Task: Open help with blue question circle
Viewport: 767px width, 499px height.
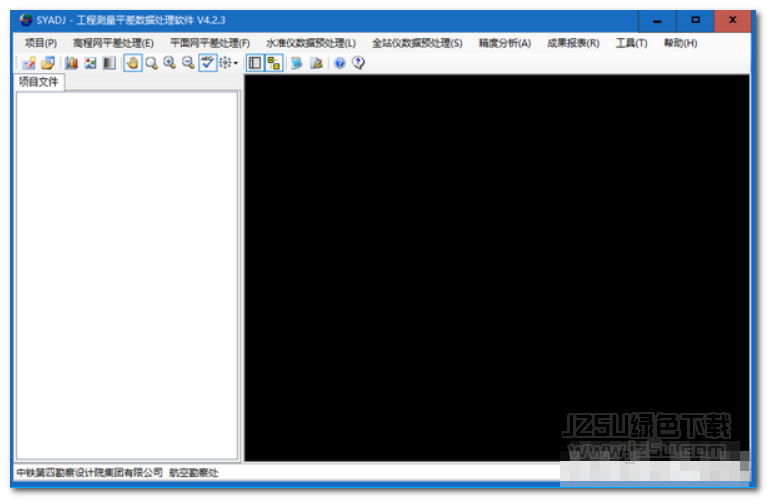Action: [x=340, y=63]
